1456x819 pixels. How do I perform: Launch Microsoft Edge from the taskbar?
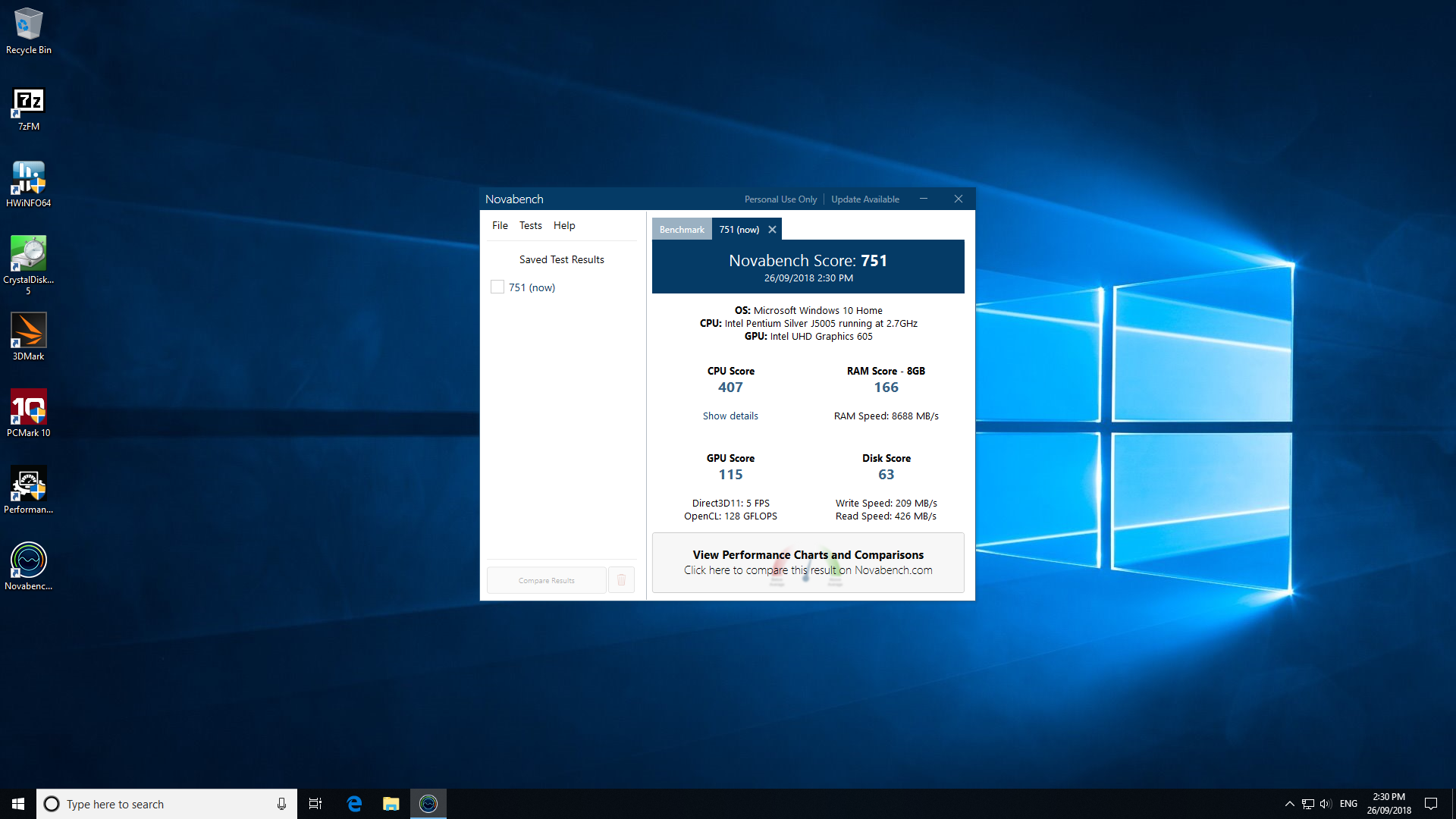(x=354, y=804)
